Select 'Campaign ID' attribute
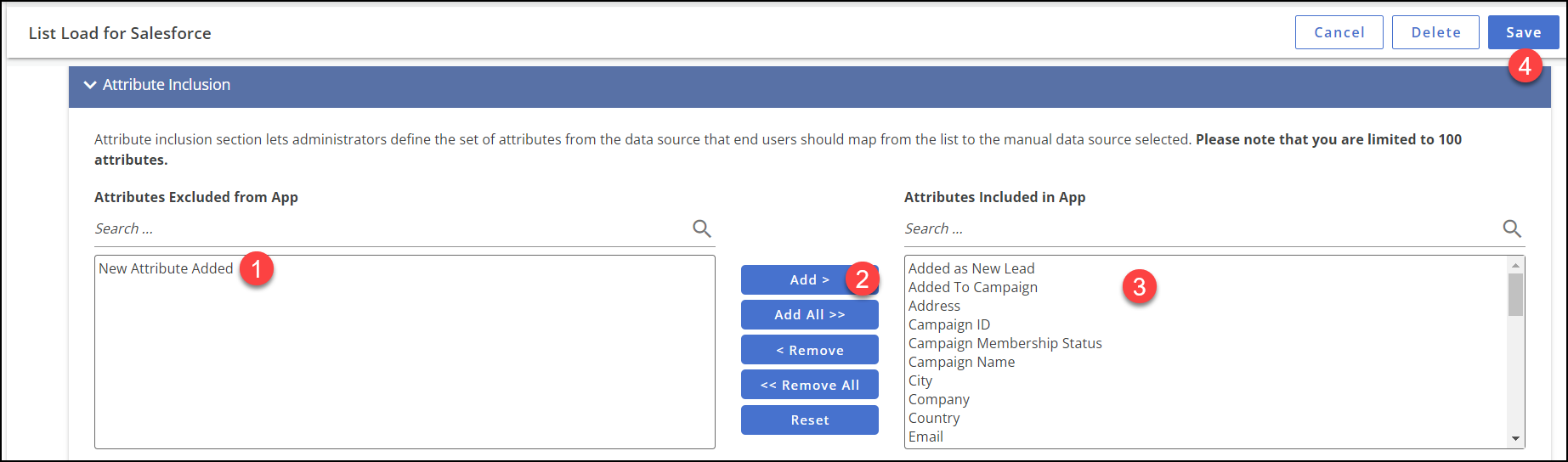Viewport: 1568px width, 462px height. coord(949,324)
